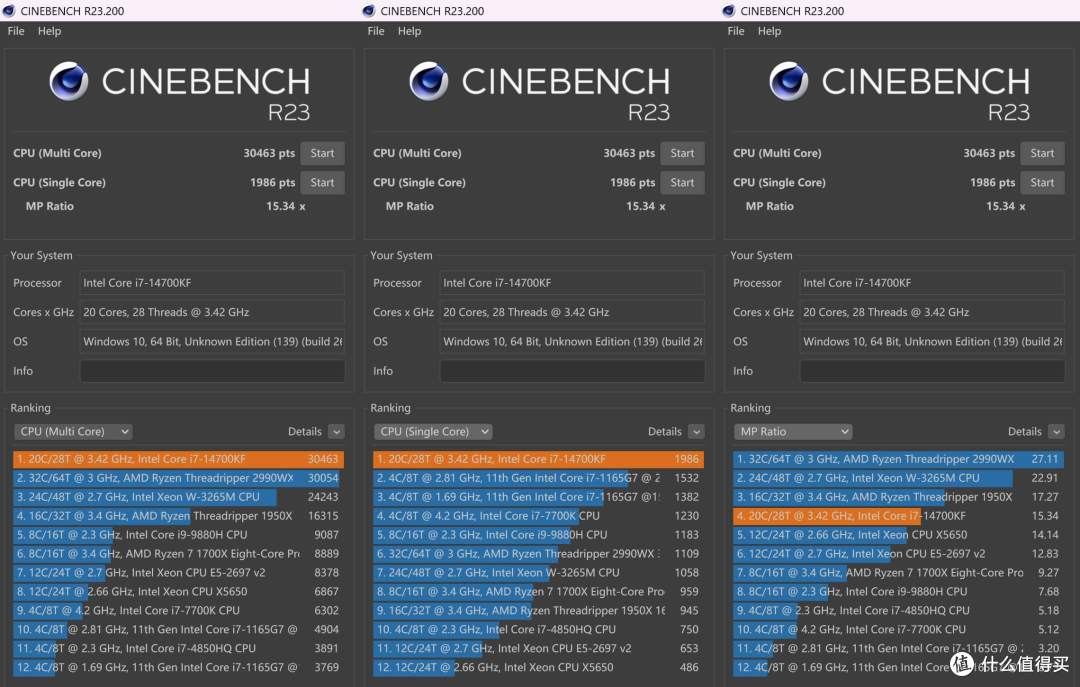
Task: Start CPU Multi Core test in middle window
Action: pos(682,153)
